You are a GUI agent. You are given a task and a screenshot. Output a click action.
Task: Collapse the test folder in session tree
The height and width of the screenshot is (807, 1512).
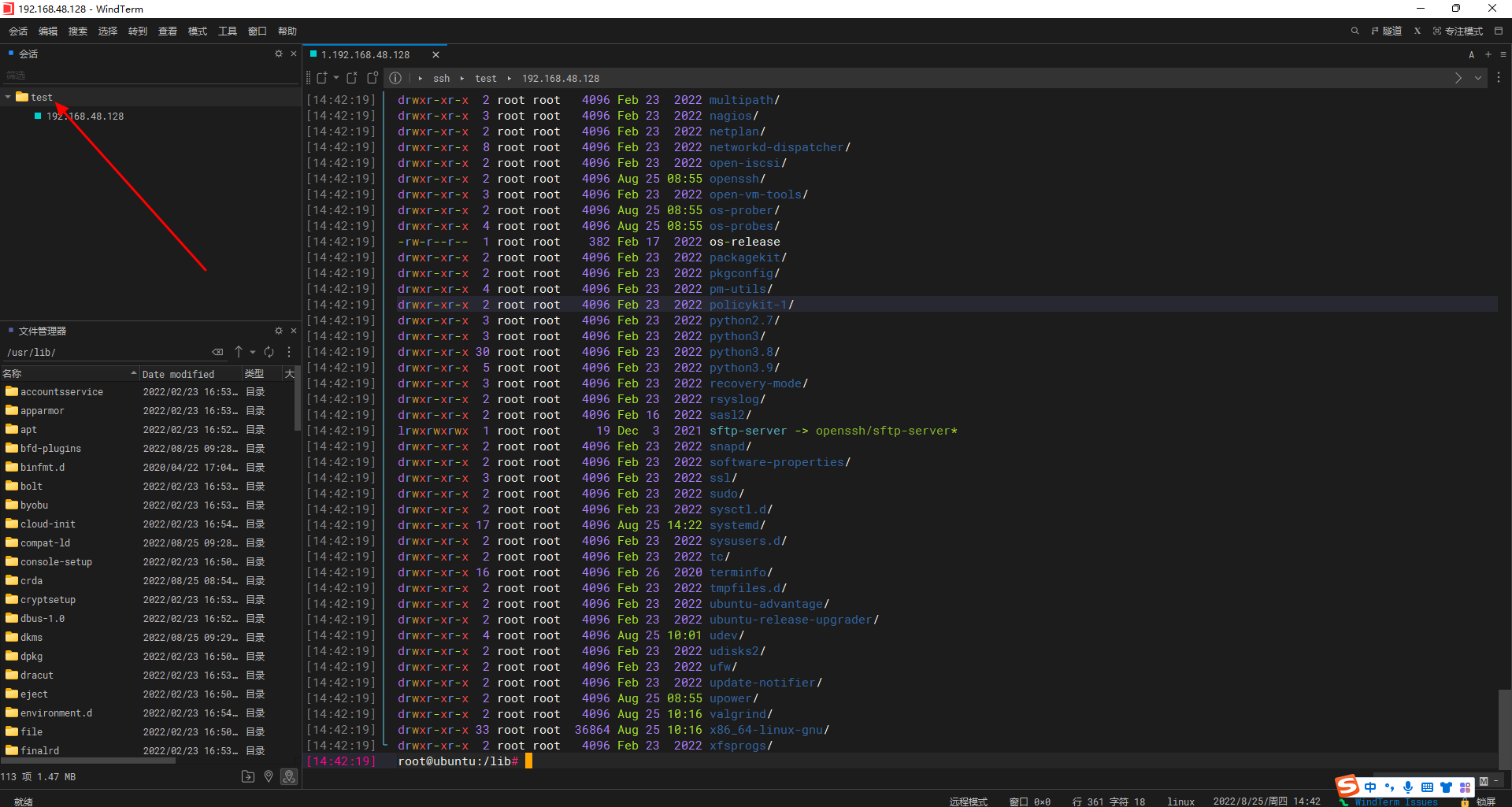(x=8, y=97)
